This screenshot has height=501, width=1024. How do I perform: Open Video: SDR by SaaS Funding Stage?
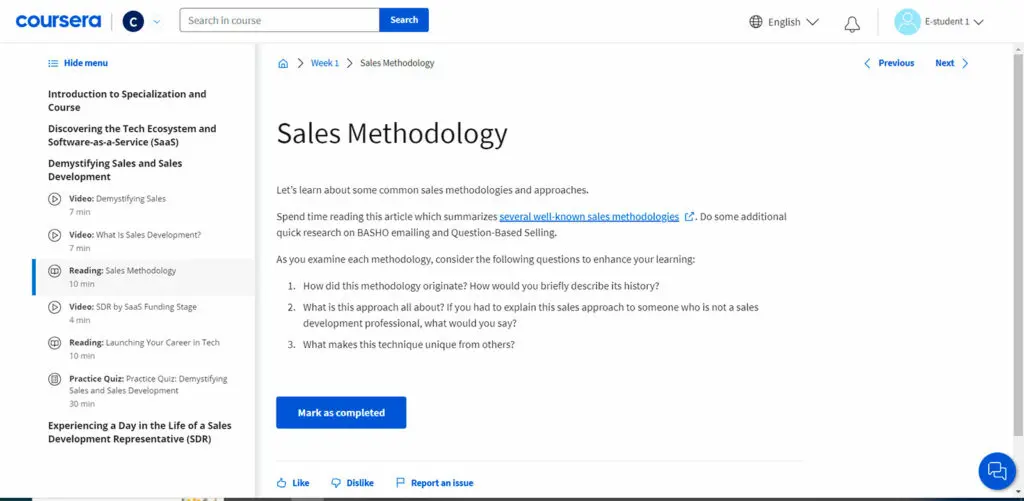click(x=133, y=306)
